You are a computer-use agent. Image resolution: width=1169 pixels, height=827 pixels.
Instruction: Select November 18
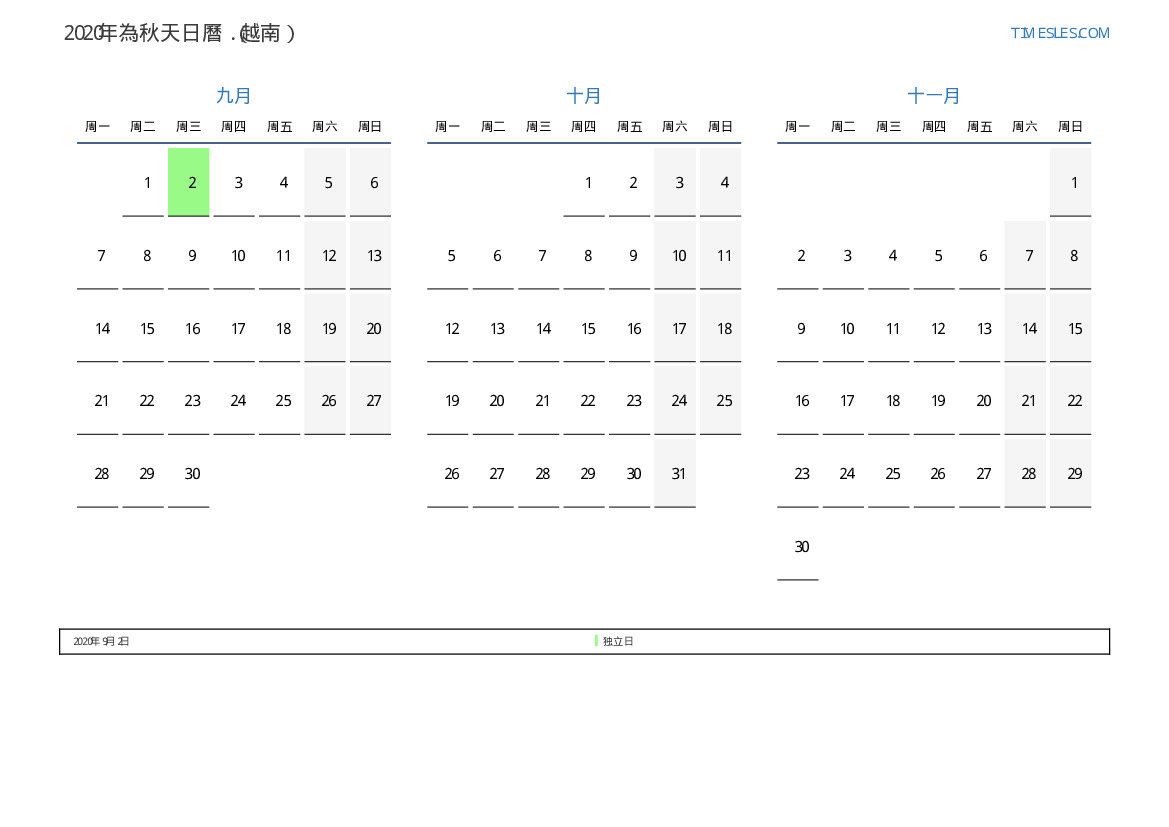pos(889,400)
